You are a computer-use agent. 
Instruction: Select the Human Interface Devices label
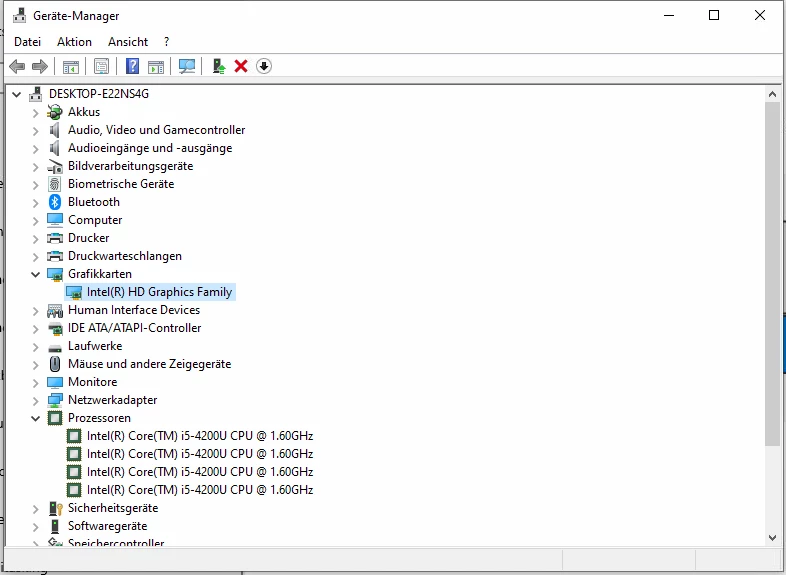click(x=134, y=310)
